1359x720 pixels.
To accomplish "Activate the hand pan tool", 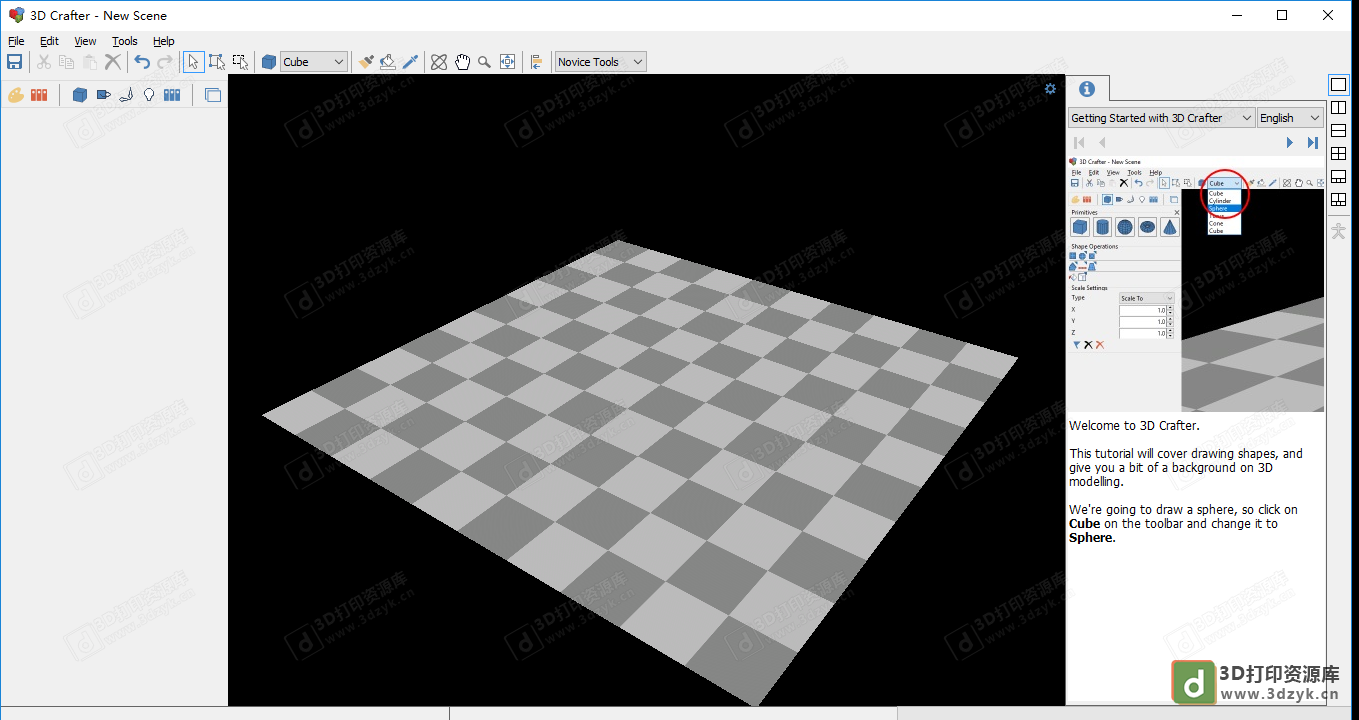I will click(462, 62).
